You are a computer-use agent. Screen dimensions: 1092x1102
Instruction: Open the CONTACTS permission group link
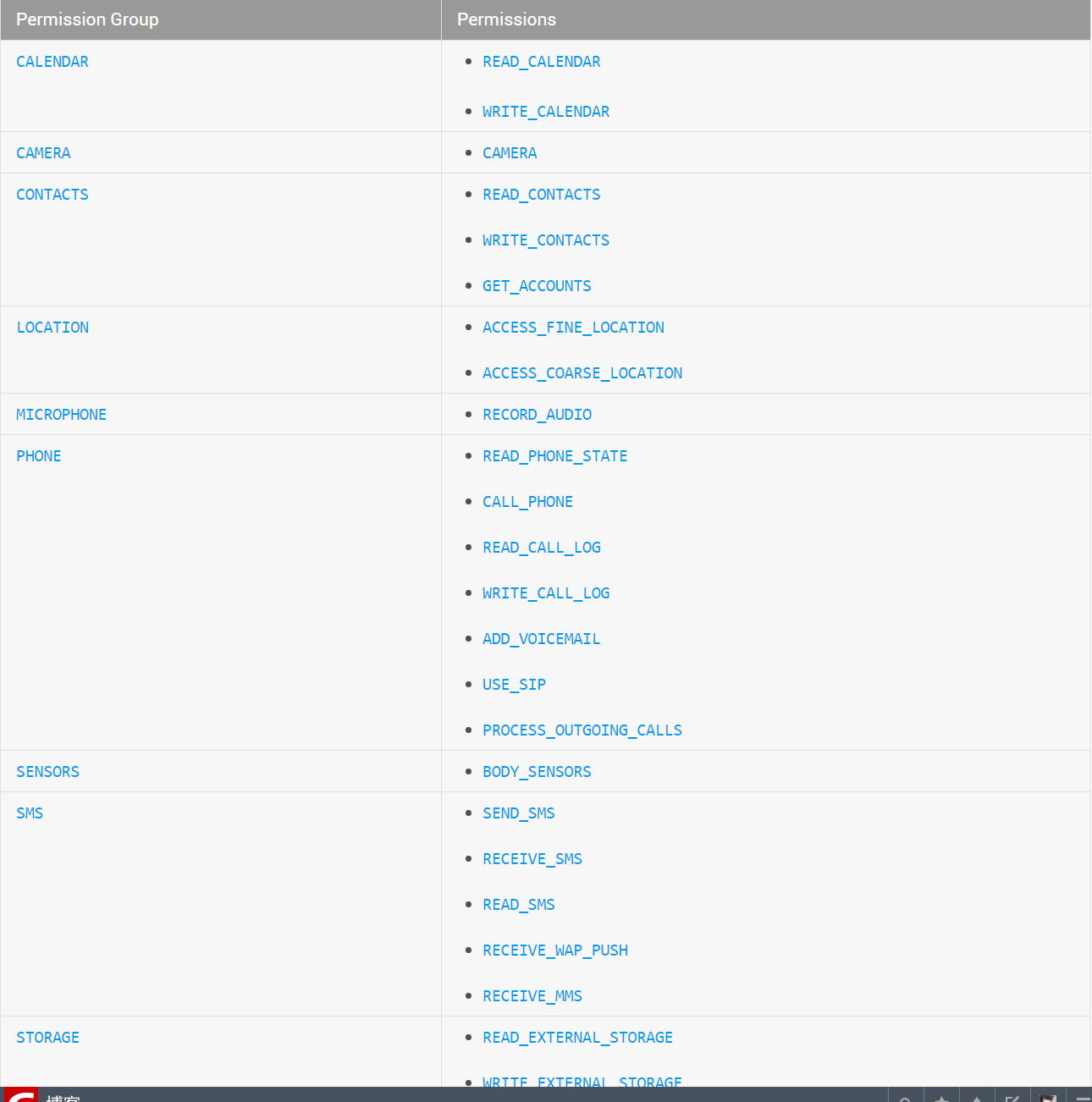pos(52,195)
